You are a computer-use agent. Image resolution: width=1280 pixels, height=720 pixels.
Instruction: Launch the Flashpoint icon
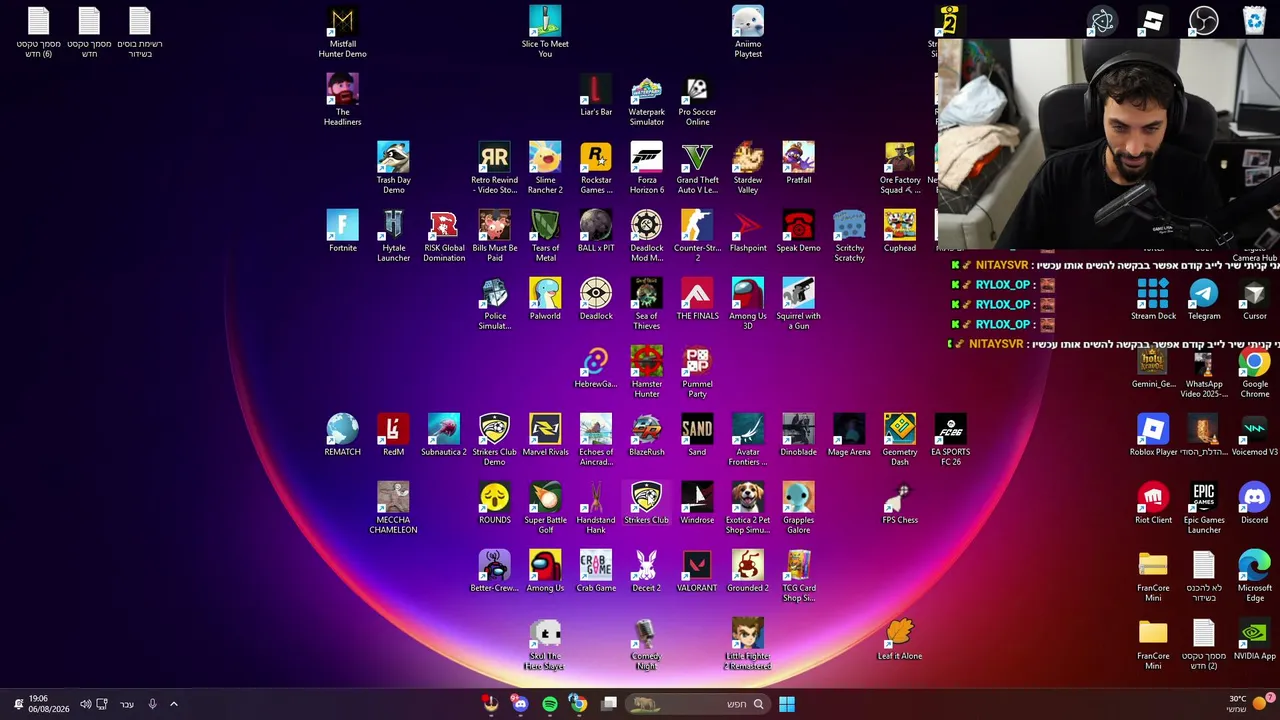pyautogui.click(x=748, y=232)
